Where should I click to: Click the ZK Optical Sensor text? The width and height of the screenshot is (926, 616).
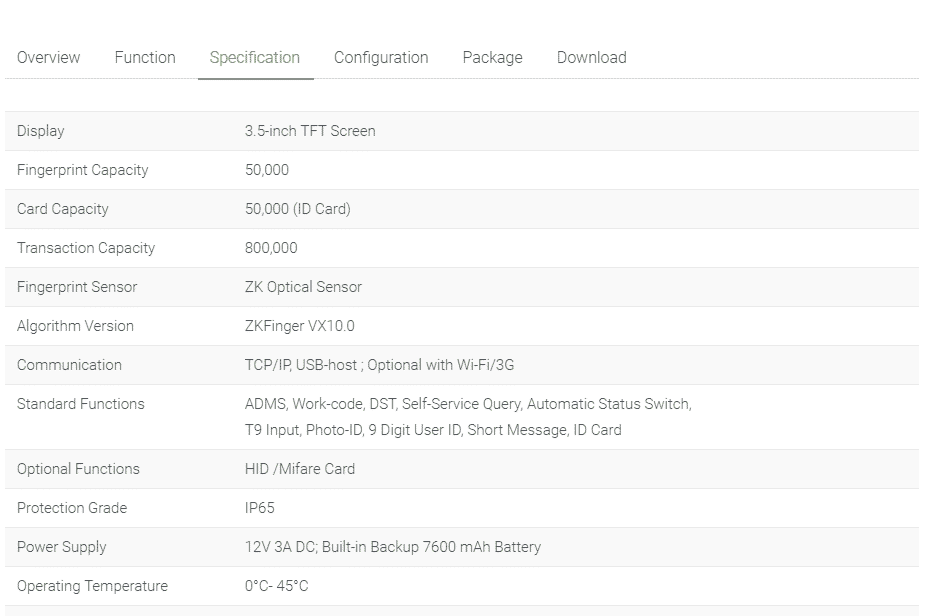pyautogui.click(x=303, y=287)
